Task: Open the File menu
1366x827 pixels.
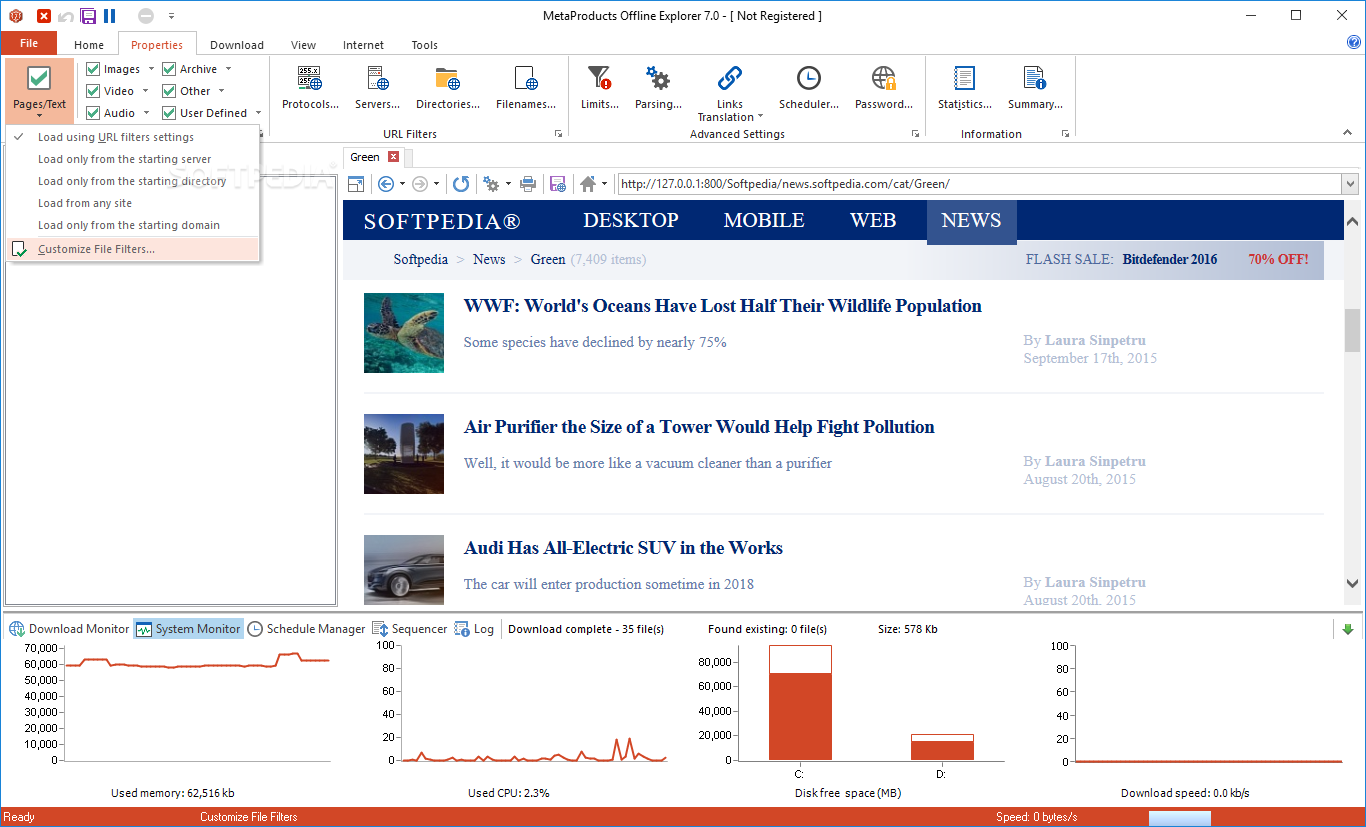Action: [29, 44]
